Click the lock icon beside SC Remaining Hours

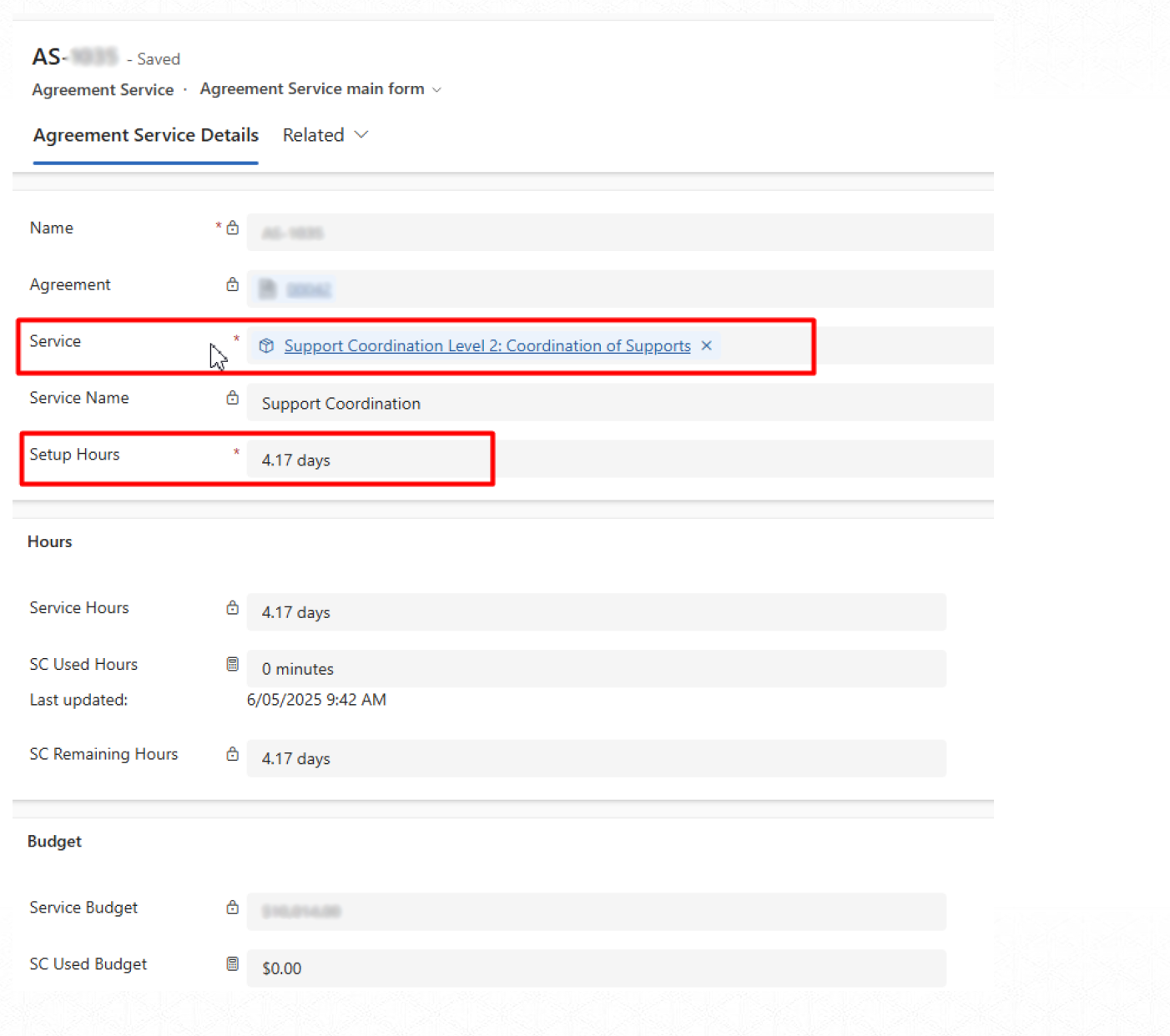[233, 754]
